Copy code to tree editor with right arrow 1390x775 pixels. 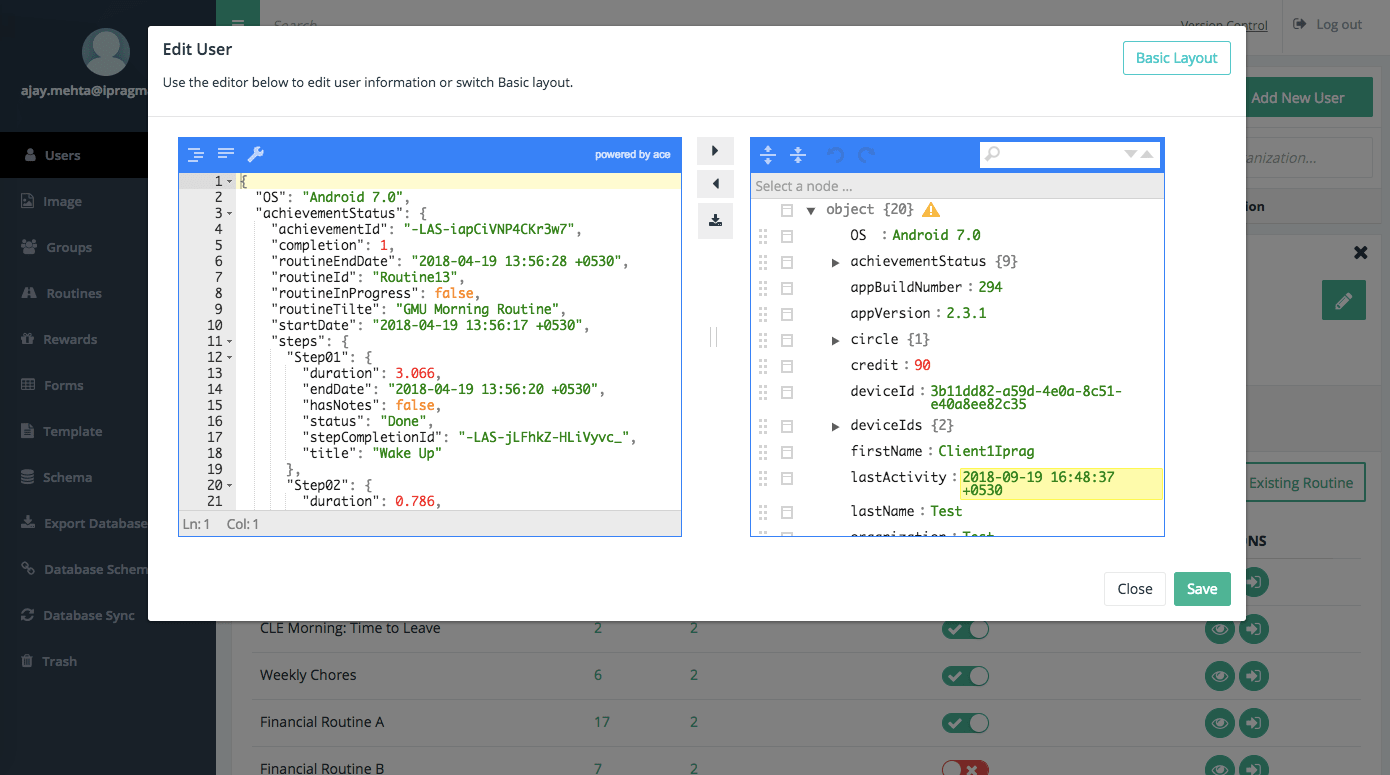tap(715, 151)
